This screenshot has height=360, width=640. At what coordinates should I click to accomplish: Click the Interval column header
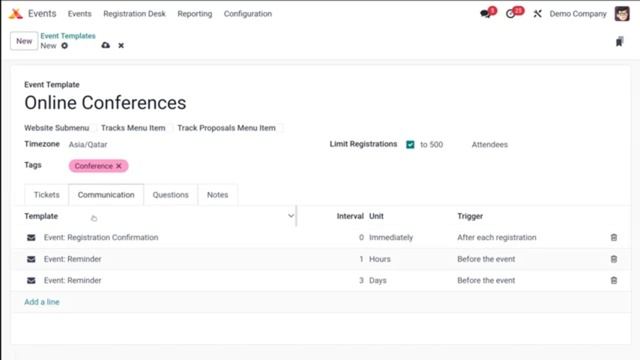[x=350, y=216]
